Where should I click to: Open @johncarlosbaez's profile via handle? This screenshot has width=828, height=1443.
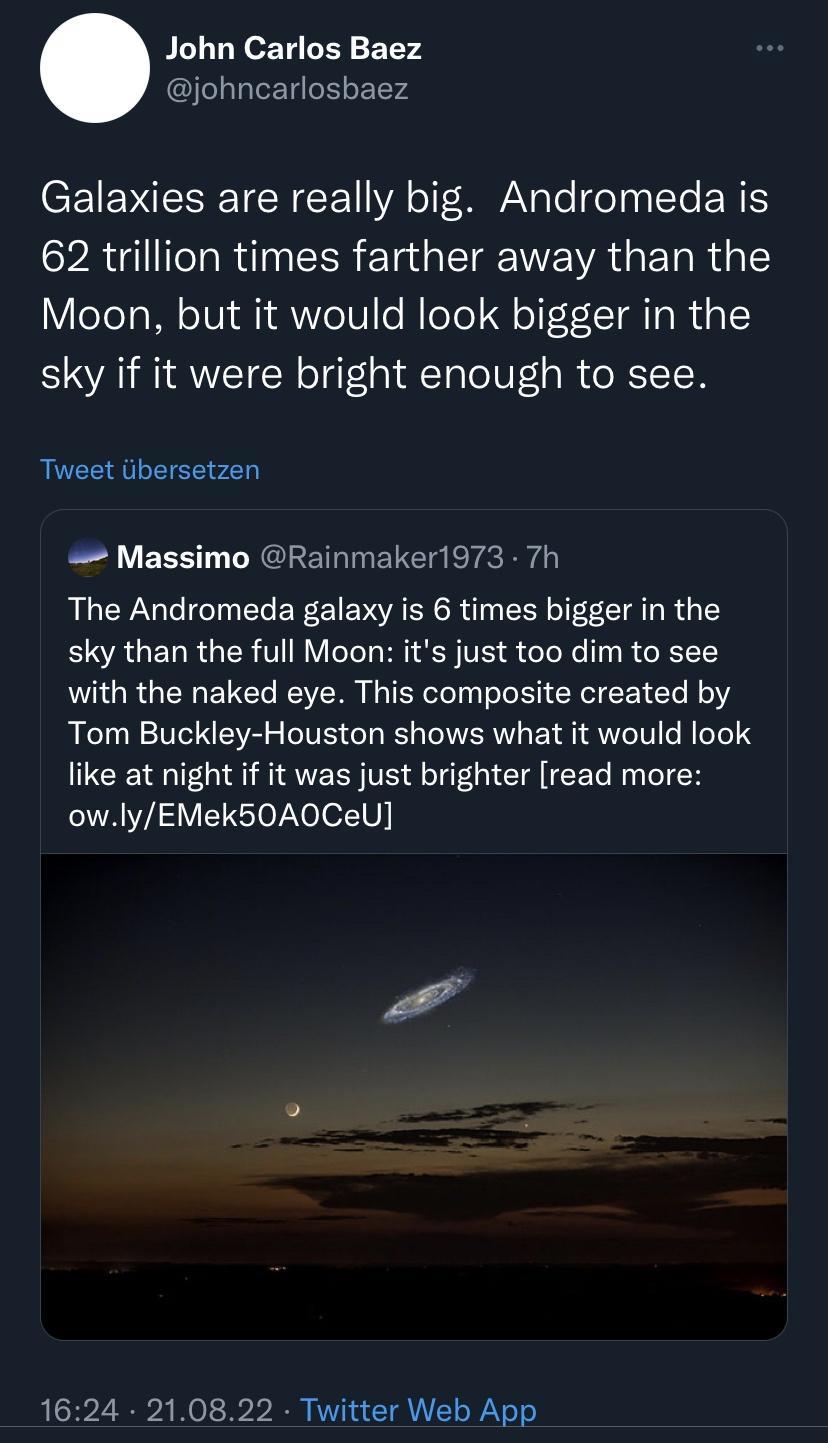(x=287, y=89)
